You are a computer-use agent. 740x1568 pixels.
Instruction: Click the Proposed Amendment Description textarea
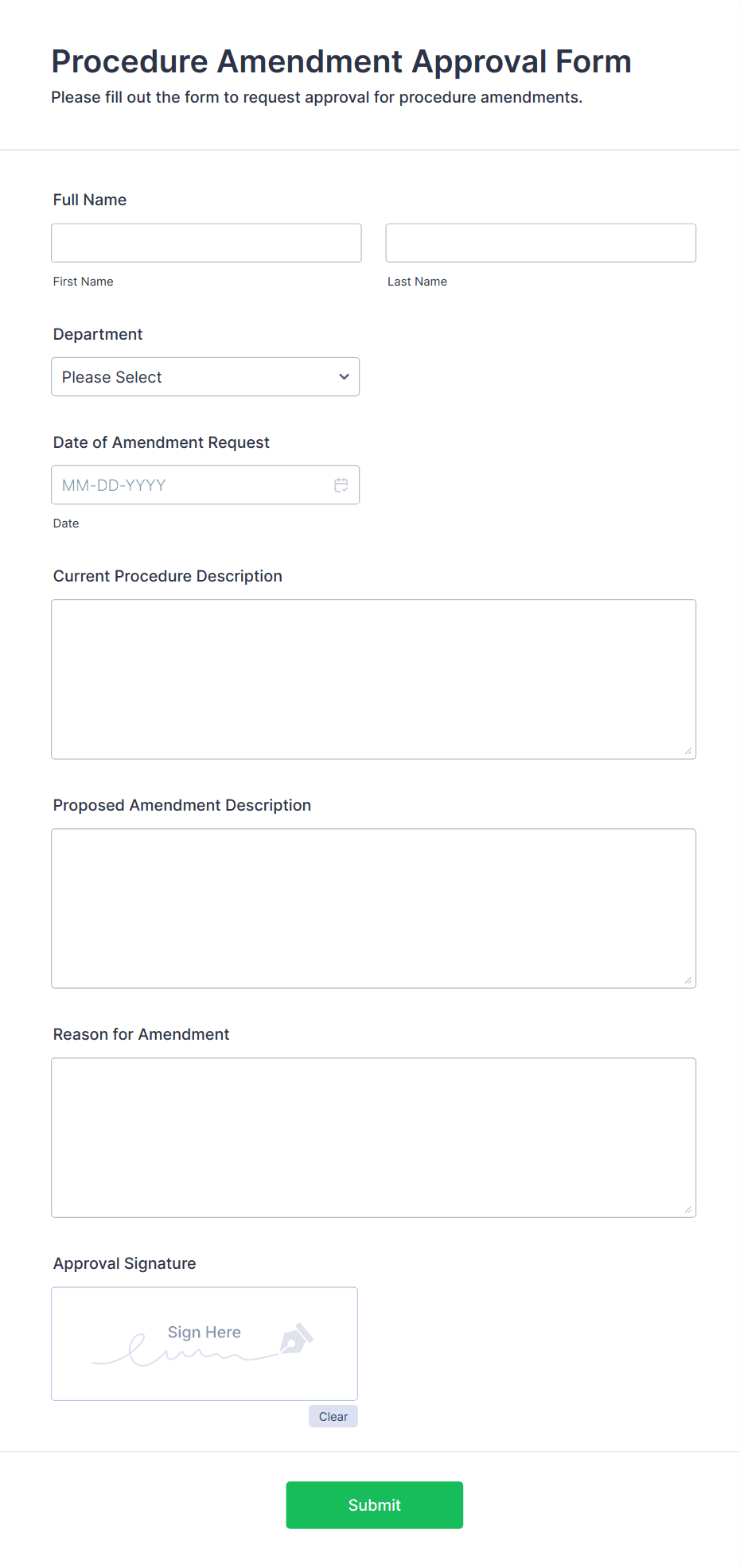coord(373,909)
